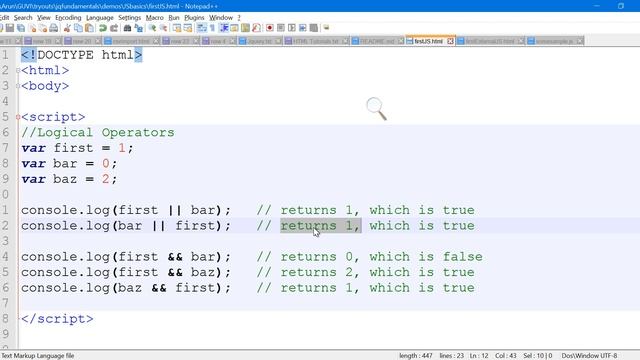Viewport: 640px width, 360px height.
Task: Open the View menu
Action: click(x=44, y=18)
